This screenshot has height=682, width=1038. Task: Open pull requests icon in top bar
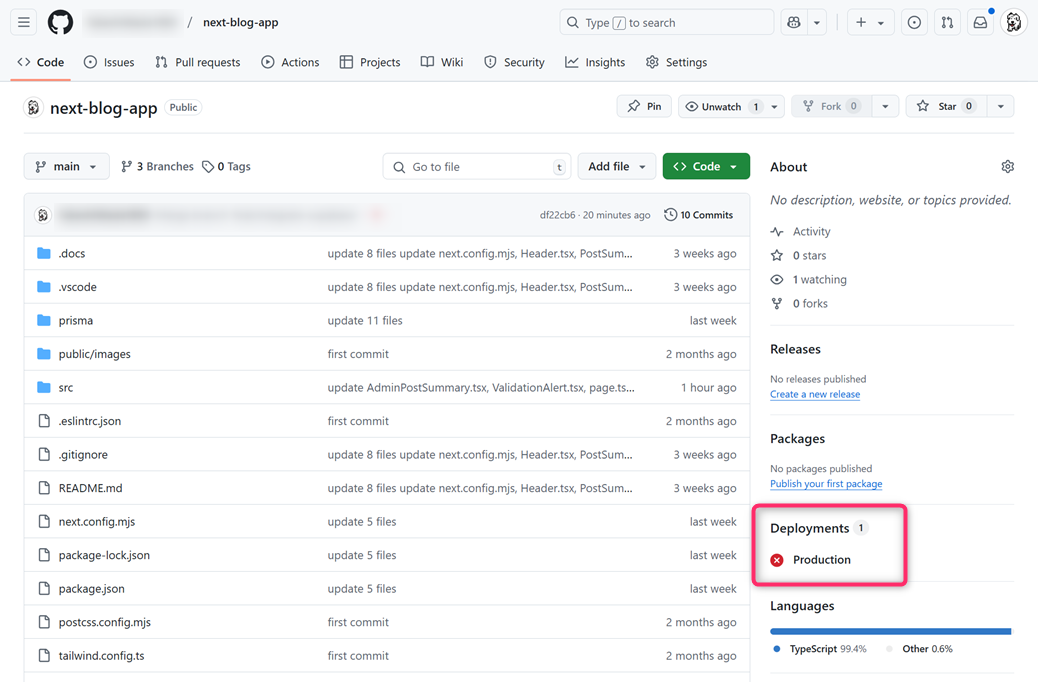point(947,22)
